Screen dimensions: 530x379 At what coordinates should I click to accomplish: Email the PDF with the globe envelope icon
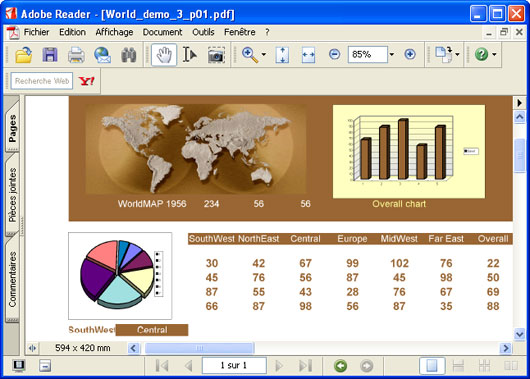(x=102, y=55)
